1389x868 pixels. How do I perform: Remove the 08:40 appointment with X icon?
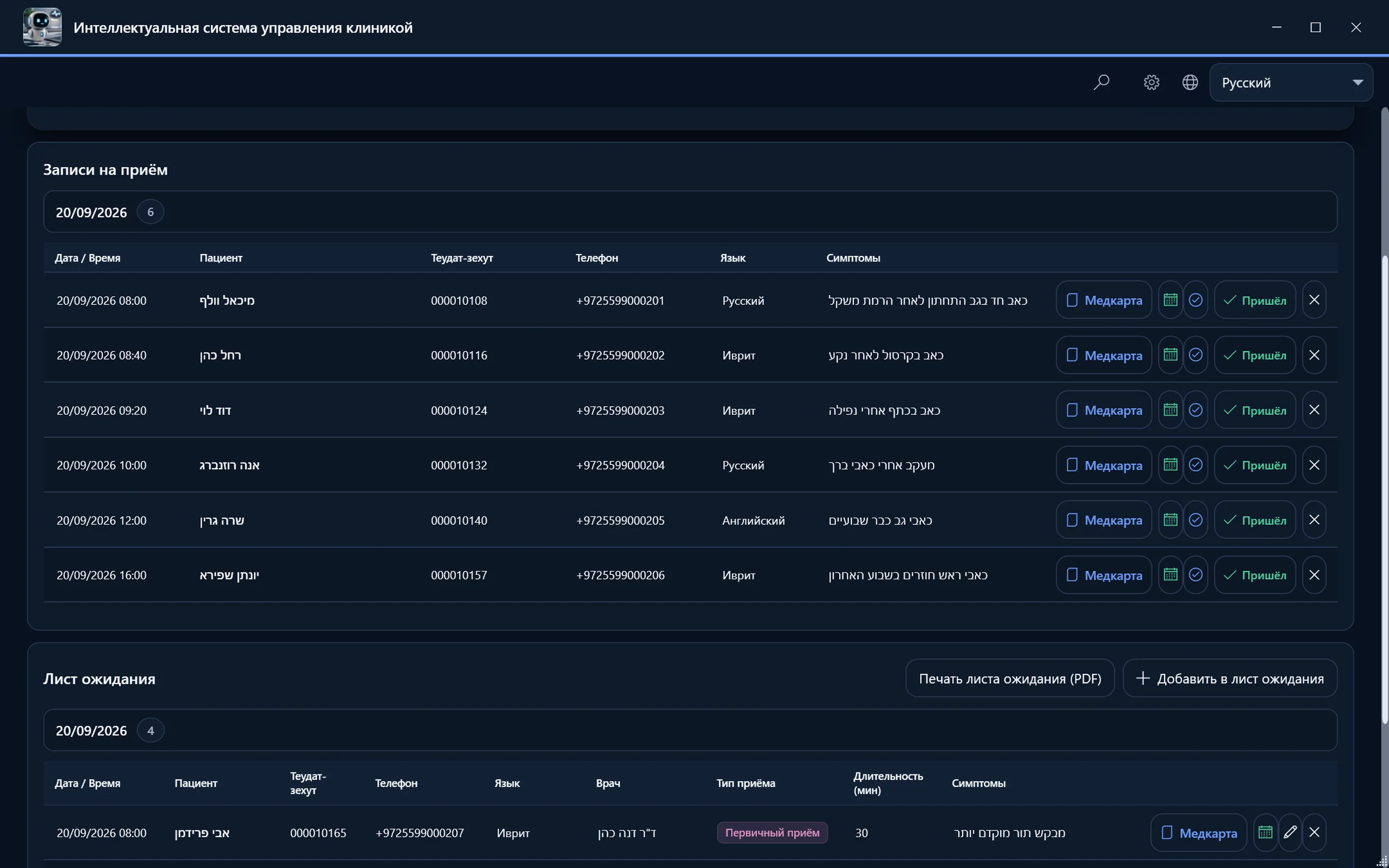click(x=1314, y=355)
